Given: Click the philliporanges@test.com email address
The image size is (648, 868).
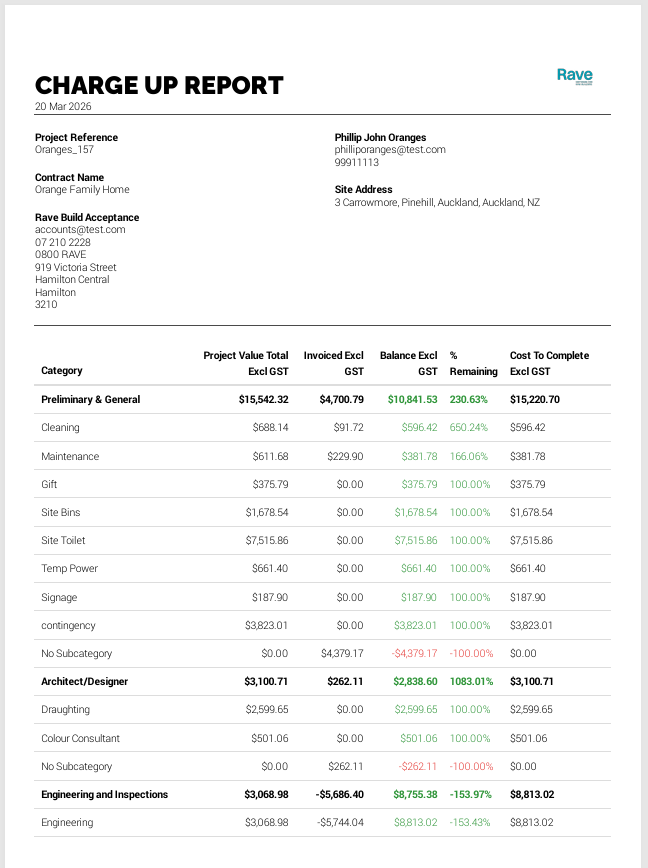Looking at the screenshot, I should (389, 150).
